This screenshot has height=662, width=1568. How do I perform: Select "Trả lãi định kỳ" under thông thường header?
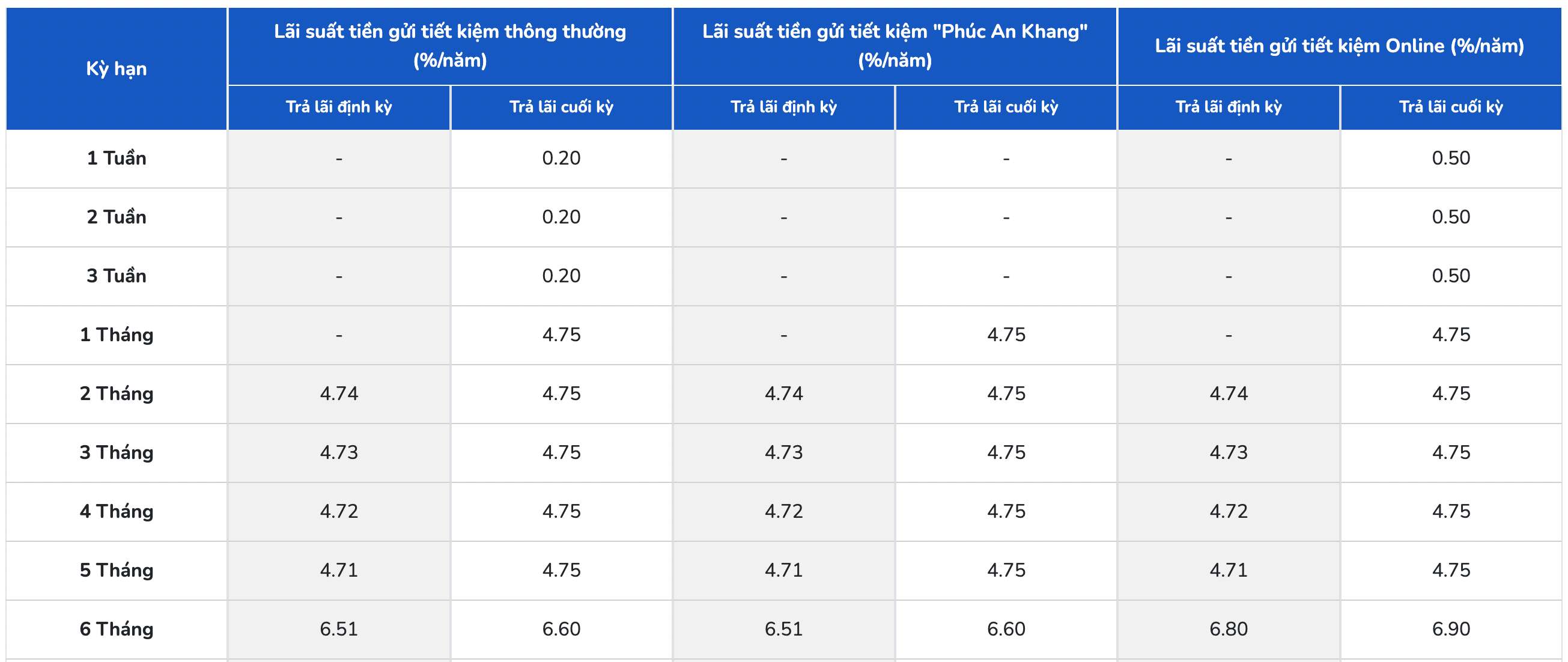[x=339, y=107]
